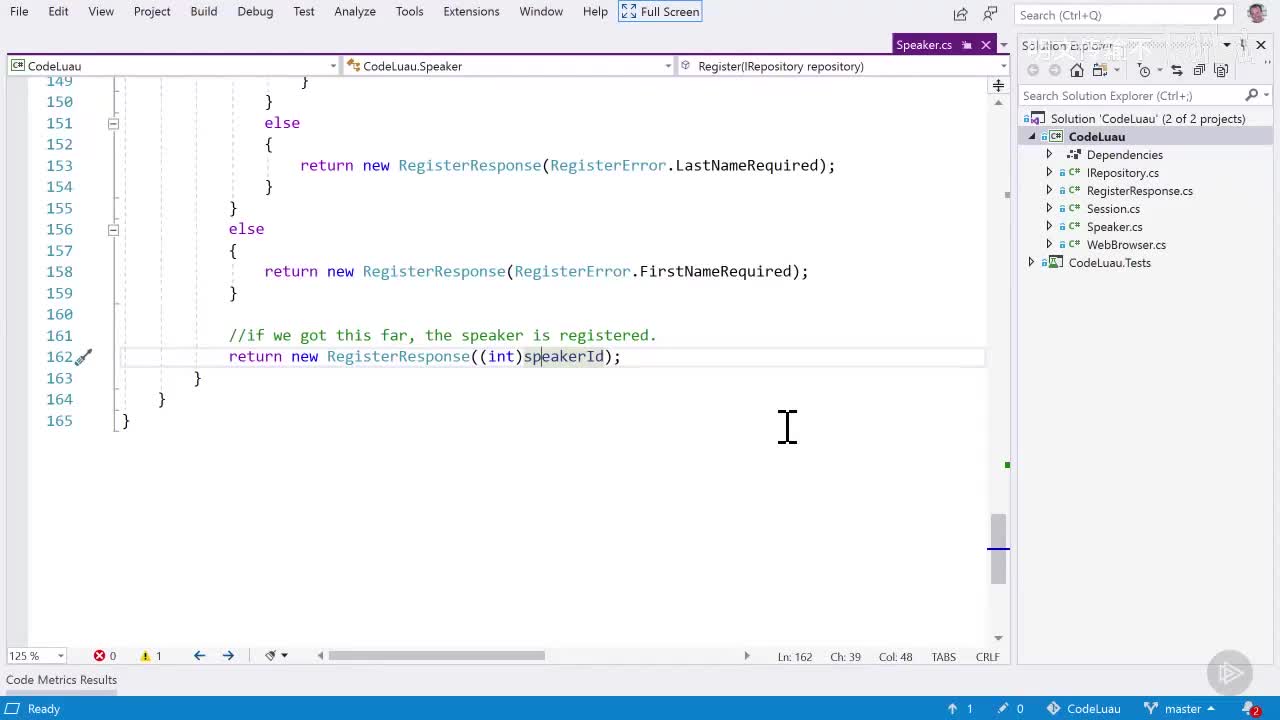
Task: Pin the Speaker.cs tab
Action: [x=966, y=45]
